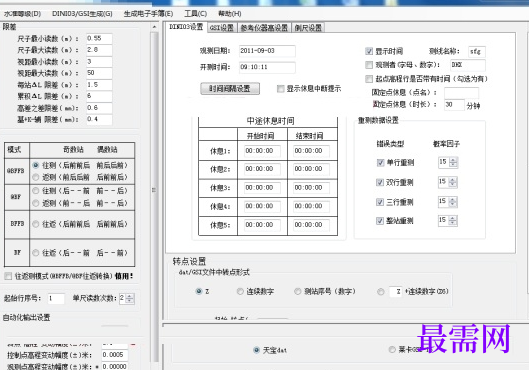529x370 pixels.
Task: Click the 休息1 结束时间 field
Action: tap(311, 151)
